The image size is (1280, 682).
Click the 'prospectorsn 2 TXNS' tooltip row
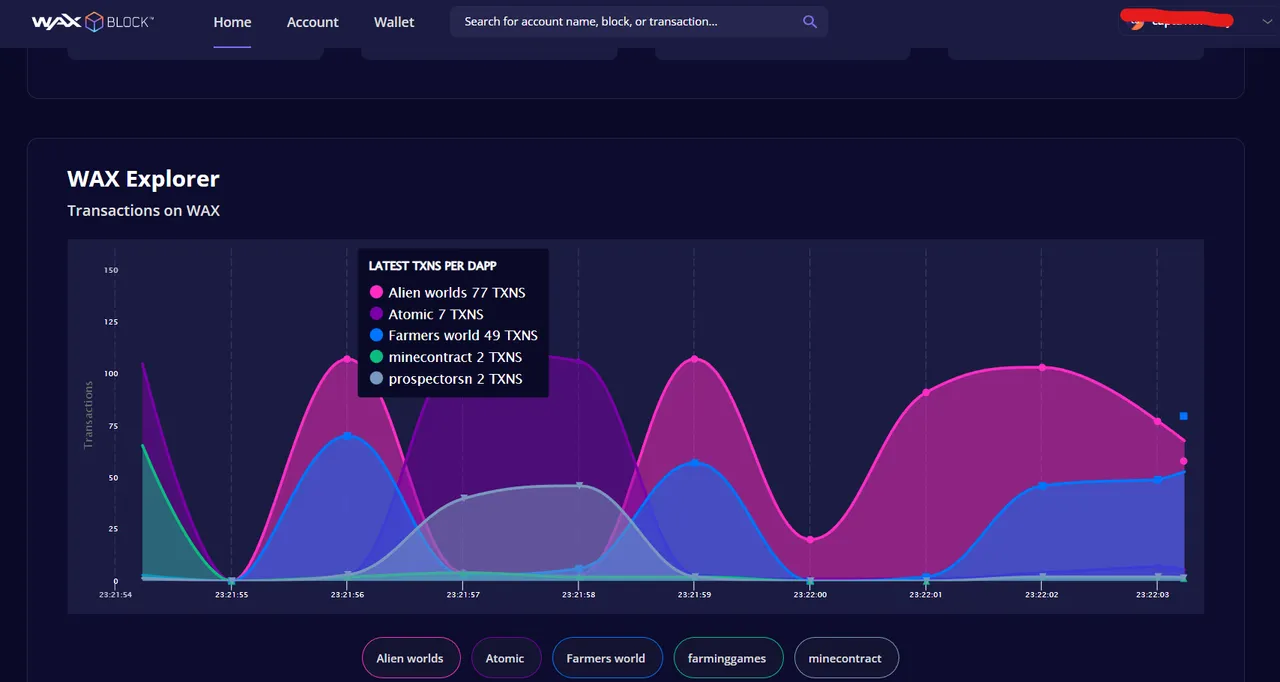coord(445,378)
